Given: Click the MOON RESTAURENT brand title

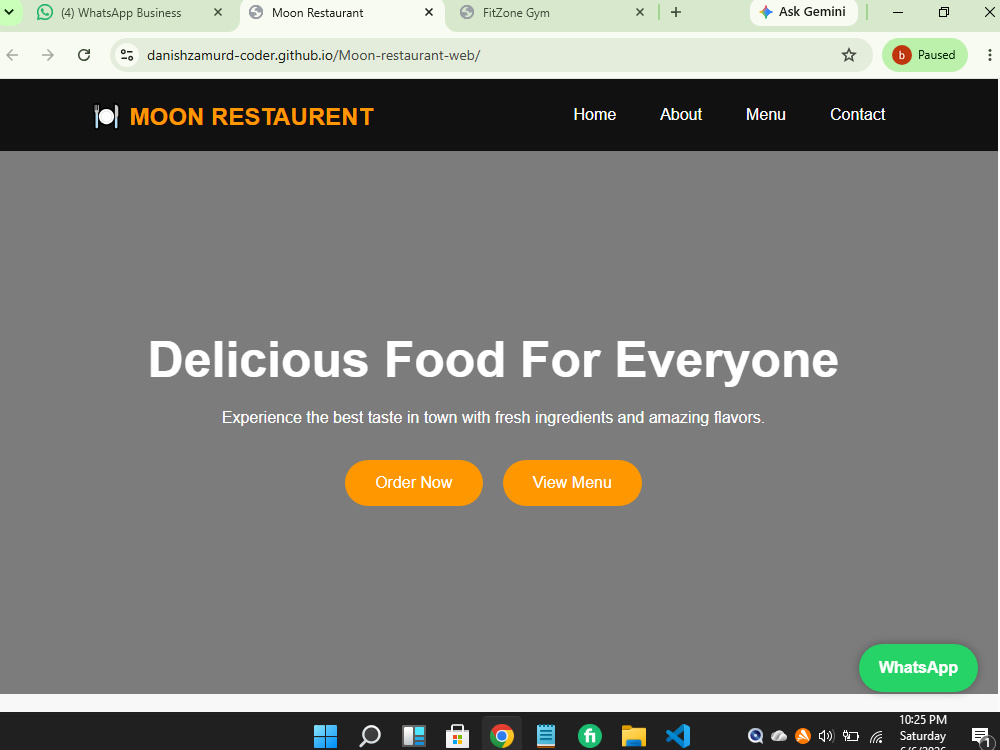Looking at the screenshot, I should pyautogui.click(x=251, y=117).
